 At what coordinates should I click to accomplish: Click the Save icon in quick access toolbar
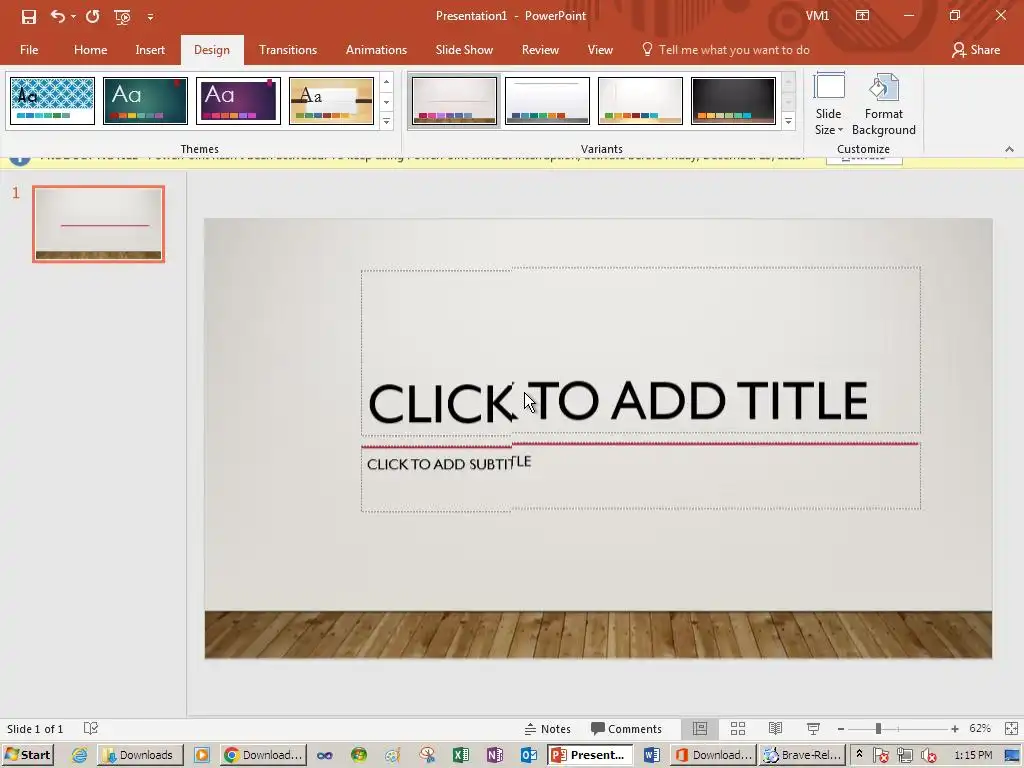tap(29, 16)
